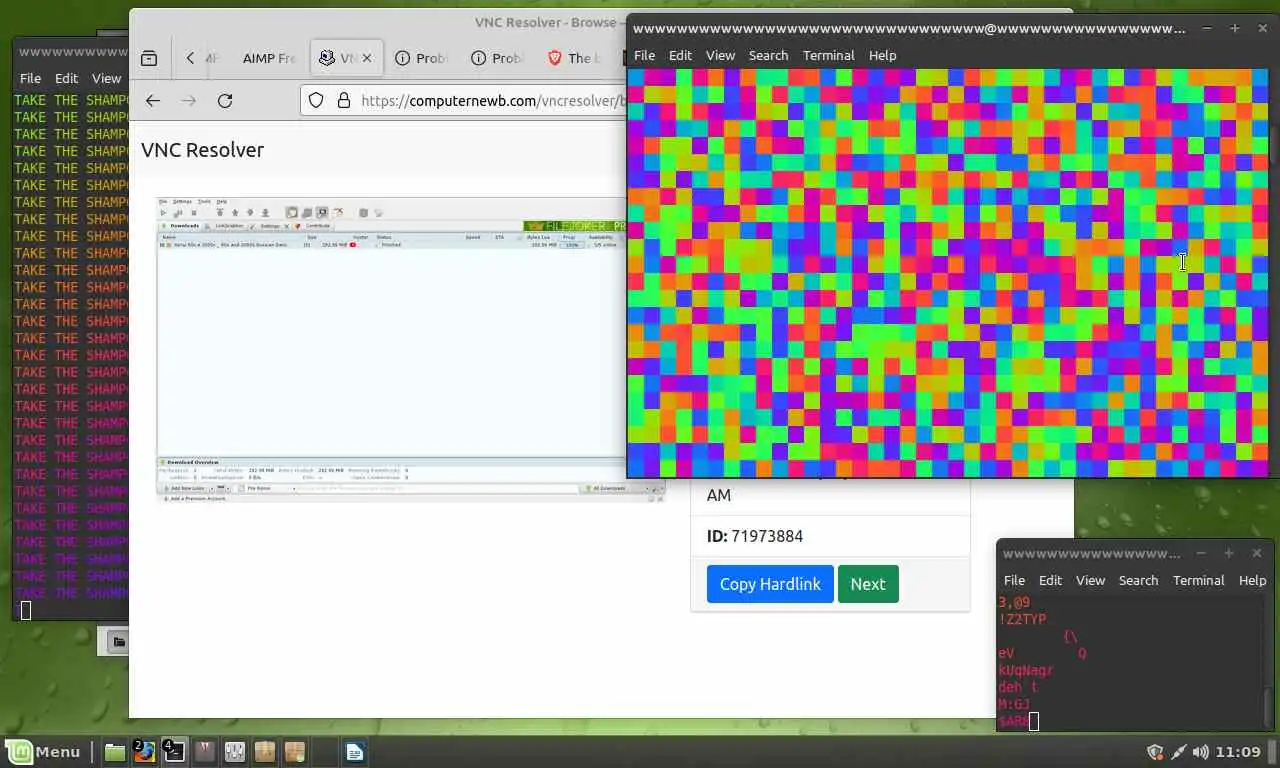Reload the VNC Resolver page
The image size is (1280, 768).
225,100
